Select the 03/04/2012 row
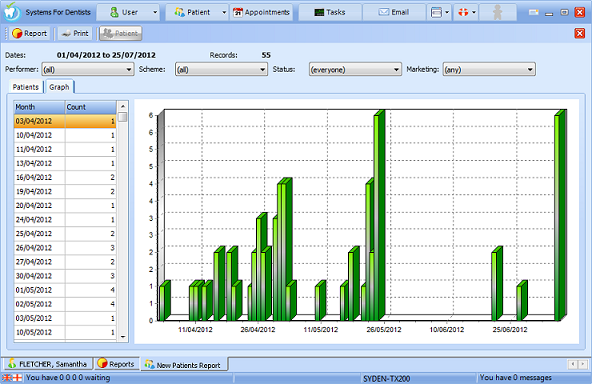This screenshot has width=592, height=384. (65, 121)
